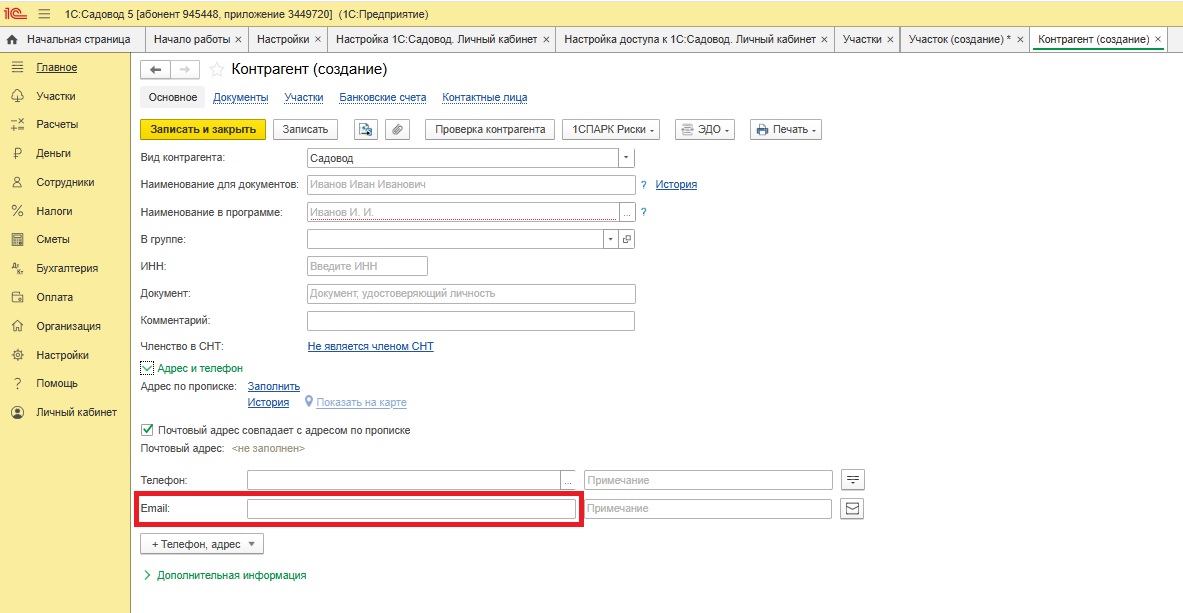1183x613 pixels.
Task: Open the ЭДО dropdown menu
Action: pos(704,129)
